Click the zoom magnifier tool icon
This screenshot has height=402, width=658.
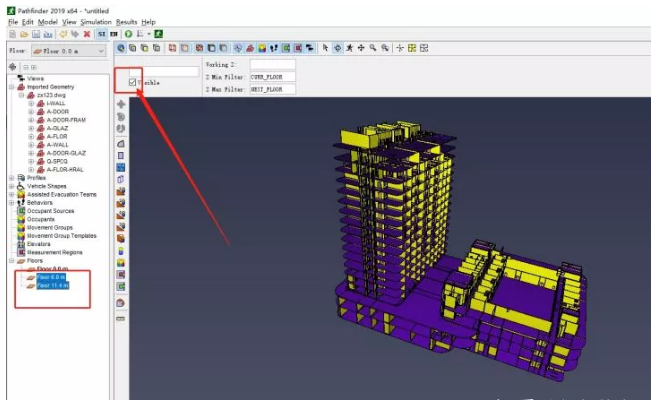point(373,47)
